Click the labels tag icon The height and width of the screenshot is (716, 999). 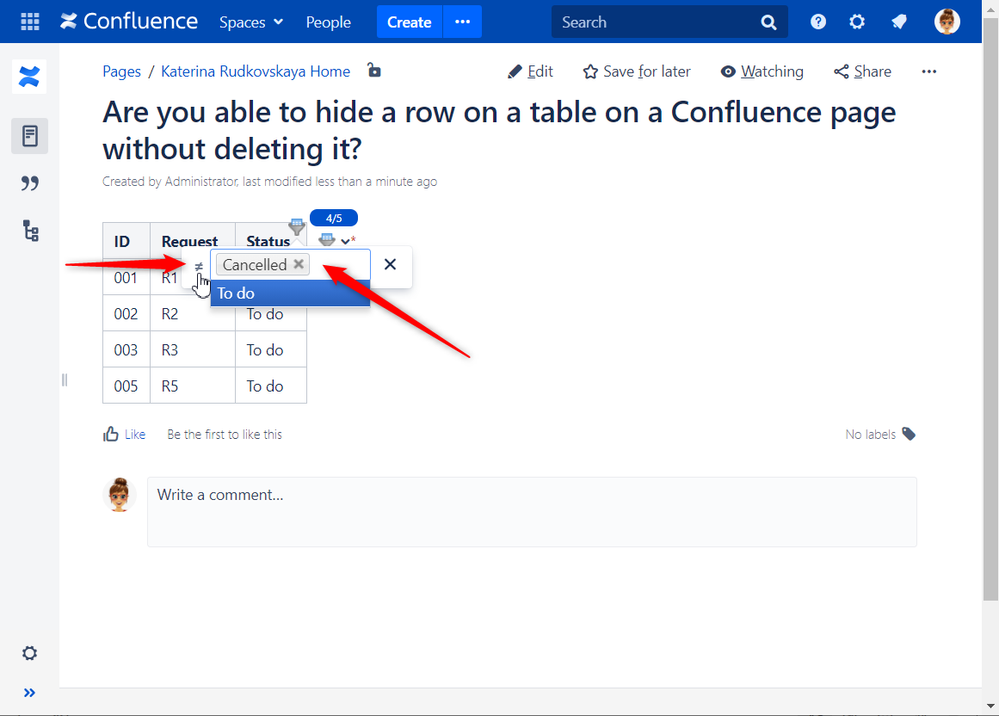click(x=909, y=434)
